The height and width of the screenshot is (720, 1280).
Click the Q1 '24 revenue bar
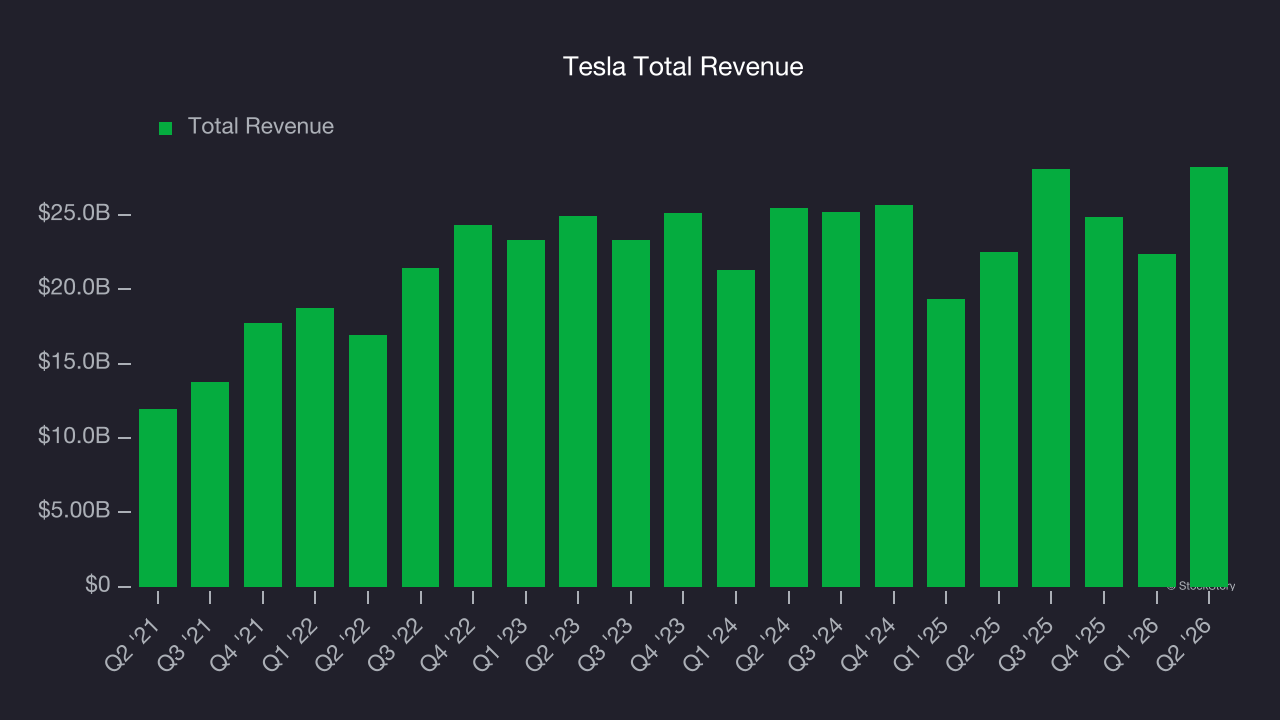click(736, 428)
